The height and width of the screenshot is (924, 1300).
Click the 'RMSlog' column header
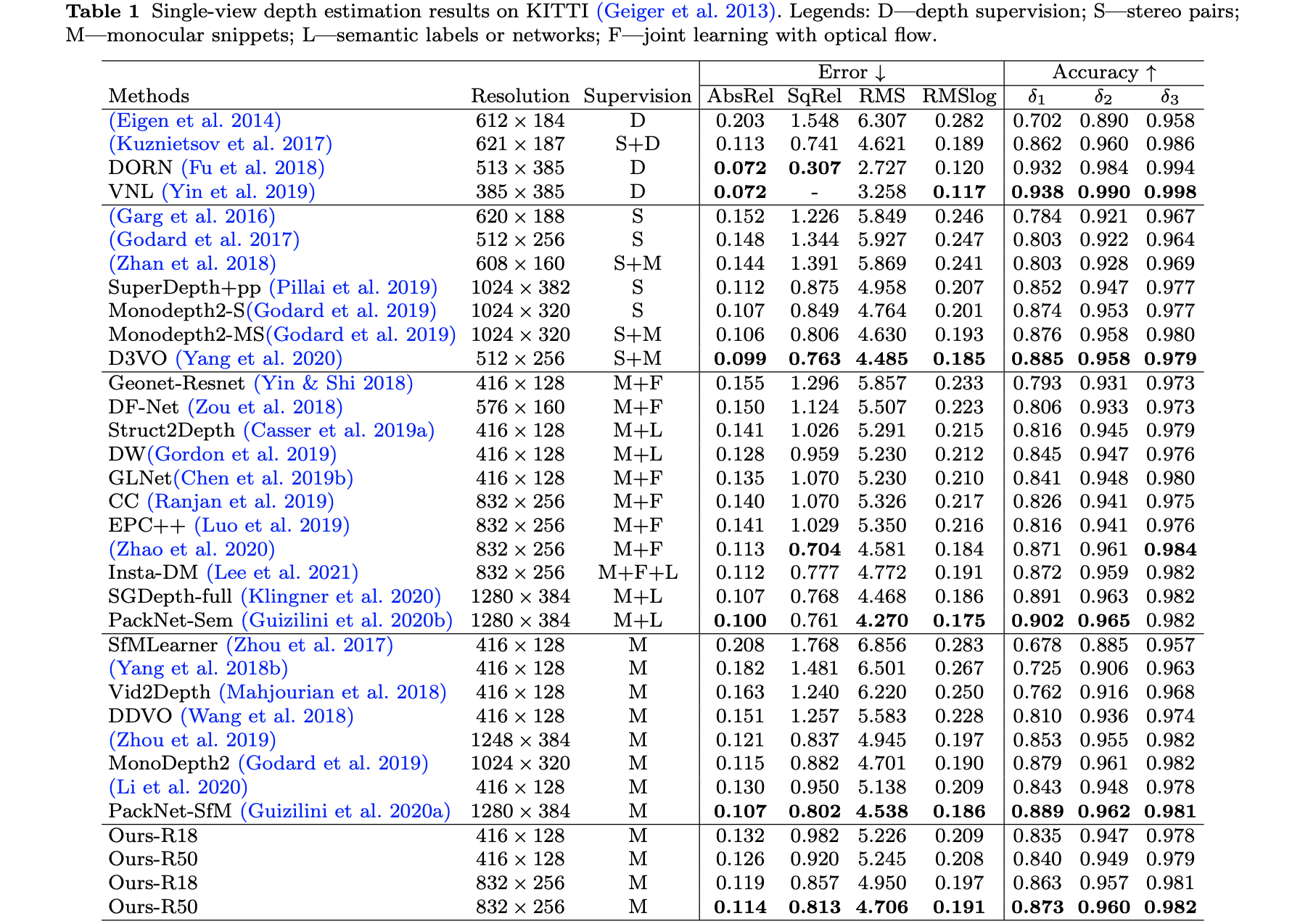point(959,97)
